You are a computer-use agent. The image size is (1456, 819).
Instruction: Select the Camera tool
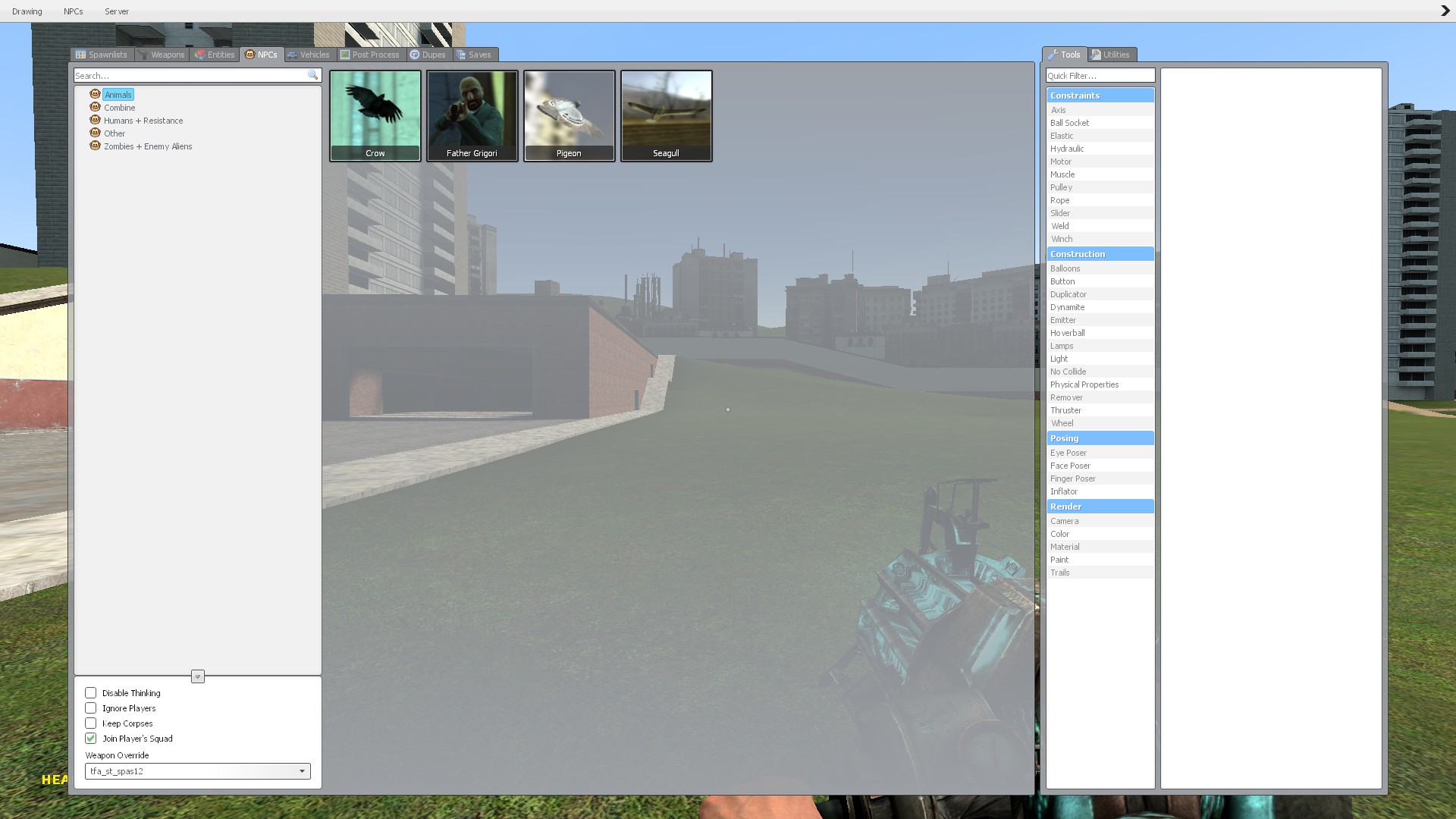click(1100, 521)
